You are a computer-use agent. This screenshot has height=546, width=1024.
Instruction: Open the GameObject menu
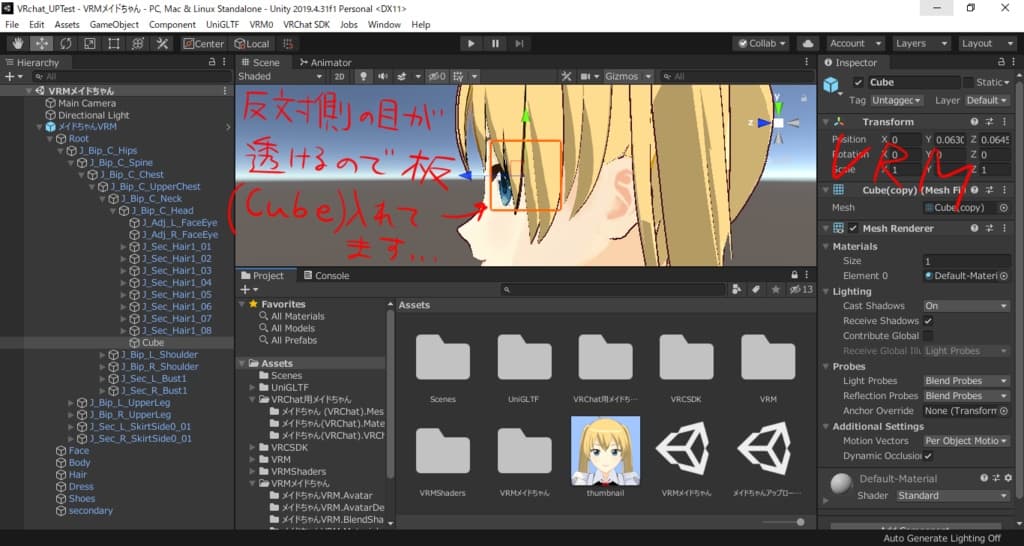tap(114, 25)
